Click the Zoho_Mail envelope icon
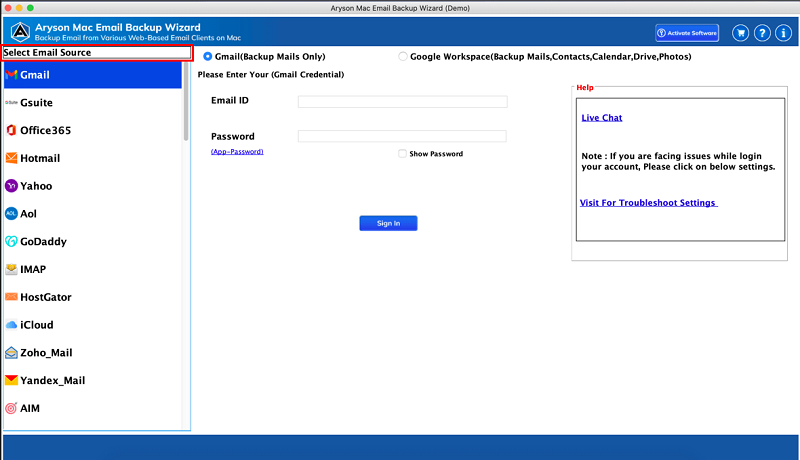800x460 pixels. pyautogui.click(x=11, y=352)
